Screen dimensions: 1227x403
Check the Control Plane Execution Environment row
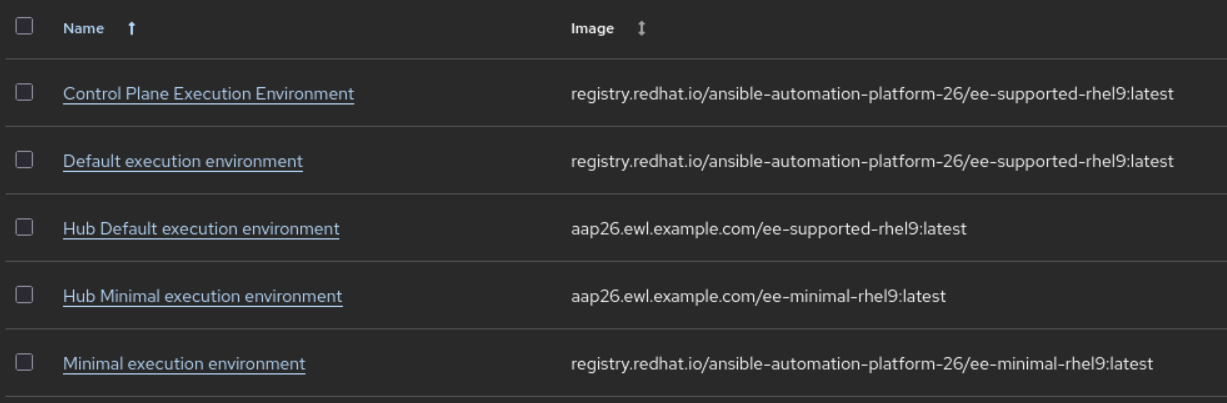point(25,93)
